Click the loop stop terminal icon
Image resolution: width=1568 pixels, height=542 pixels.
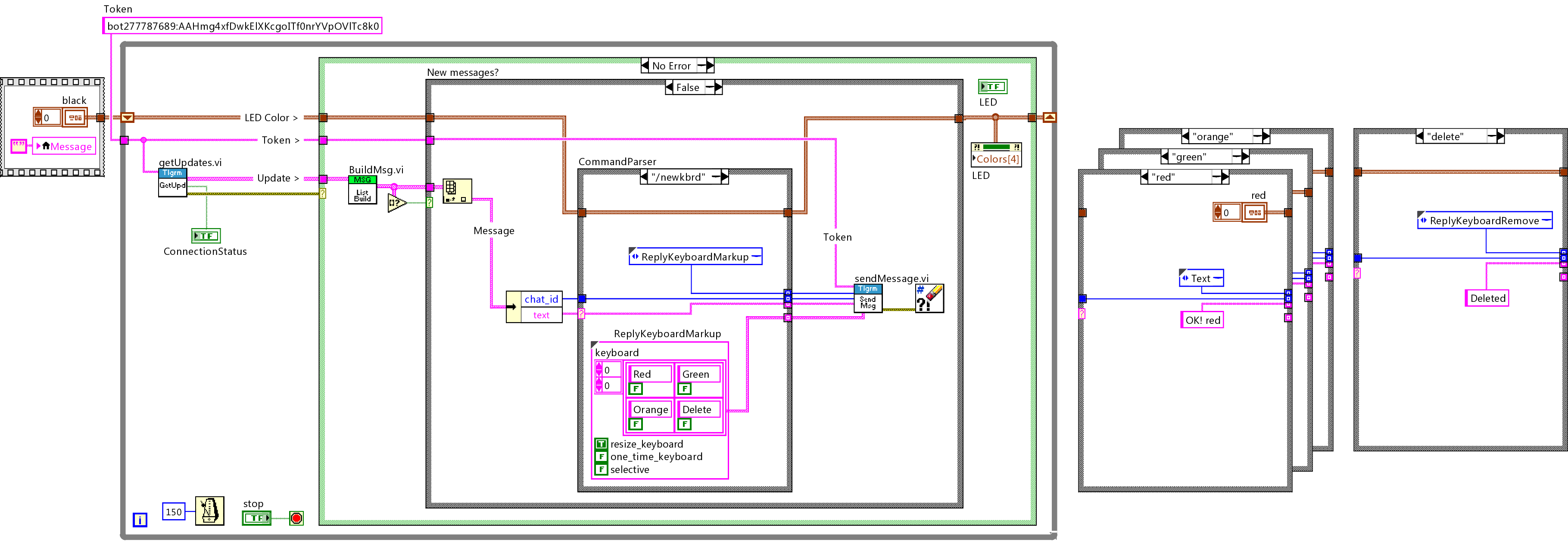point(296,518)
